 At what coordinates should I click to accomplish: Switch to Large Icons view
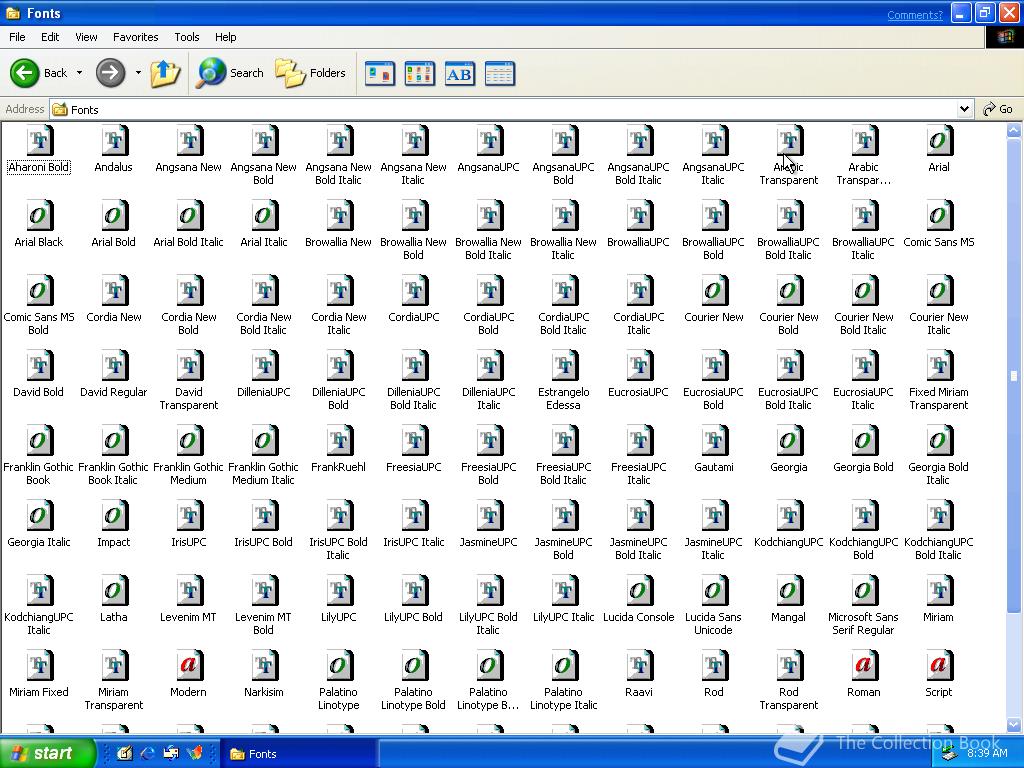(379, 73)
